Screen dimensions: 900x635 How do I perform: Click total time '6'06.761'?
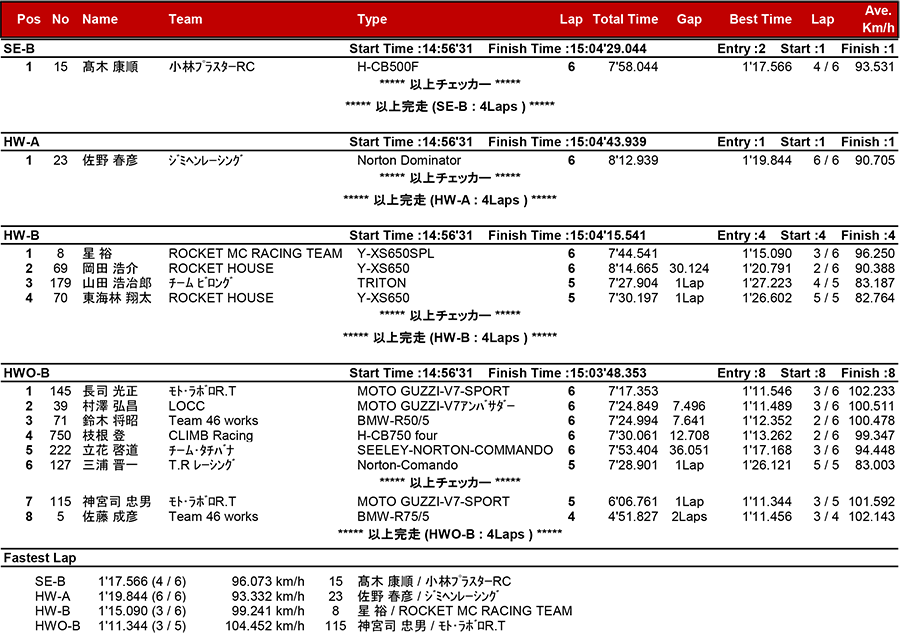click(x=633, y=502)
